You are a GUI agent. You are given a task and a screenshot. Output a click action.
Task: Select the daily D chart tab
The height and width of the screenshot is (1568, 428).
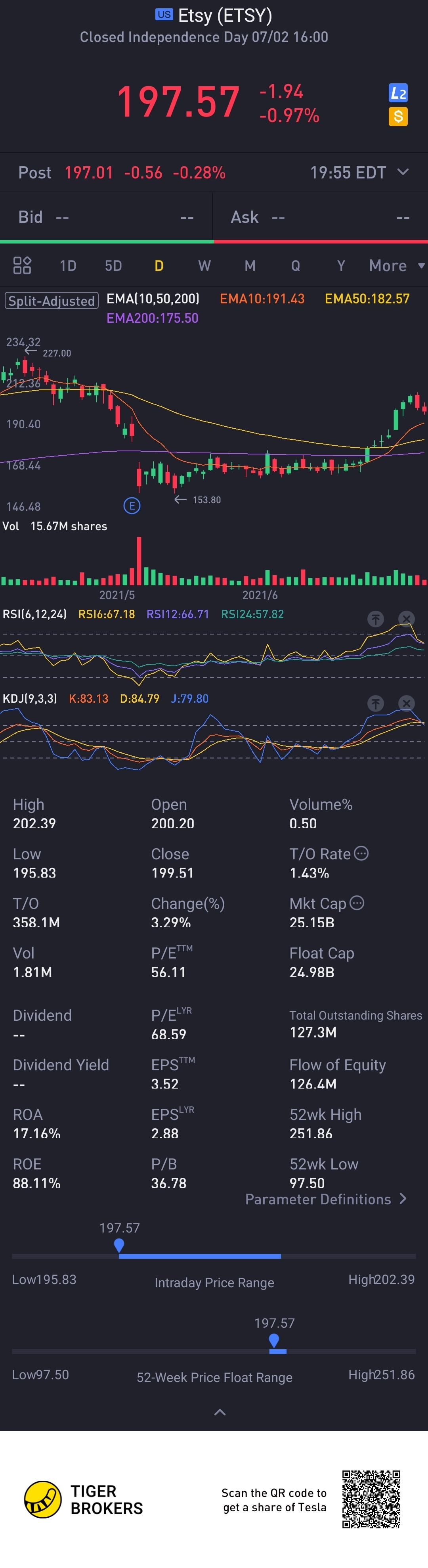pyautogui.click(x=159, y=266)
